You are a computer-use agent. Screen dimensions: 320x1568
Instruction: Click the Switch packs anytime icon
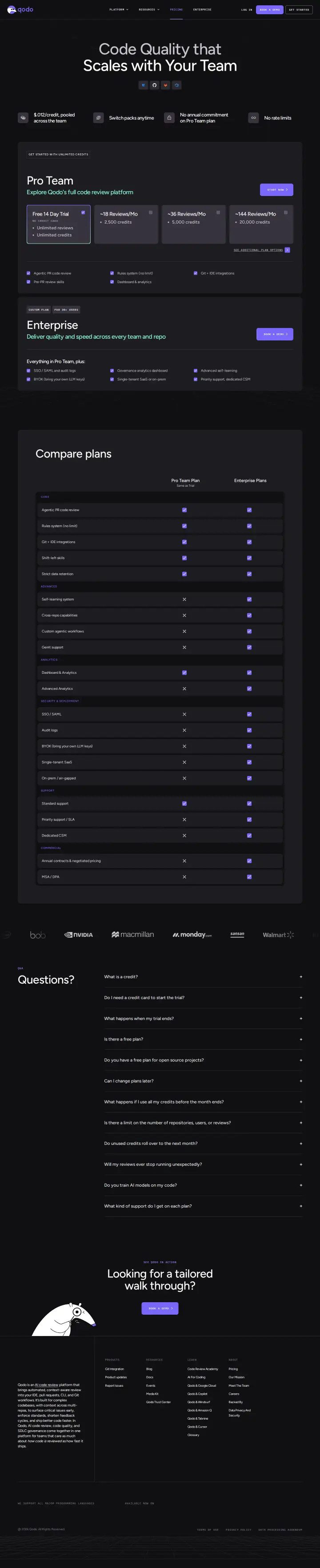pos(99,118)
